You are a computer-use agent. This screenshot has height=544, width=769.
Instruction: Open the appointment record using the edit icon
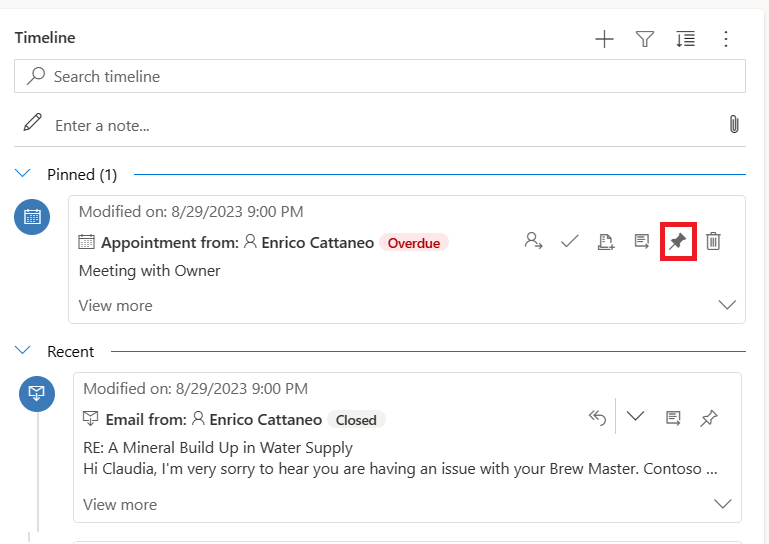coord(641,241)
